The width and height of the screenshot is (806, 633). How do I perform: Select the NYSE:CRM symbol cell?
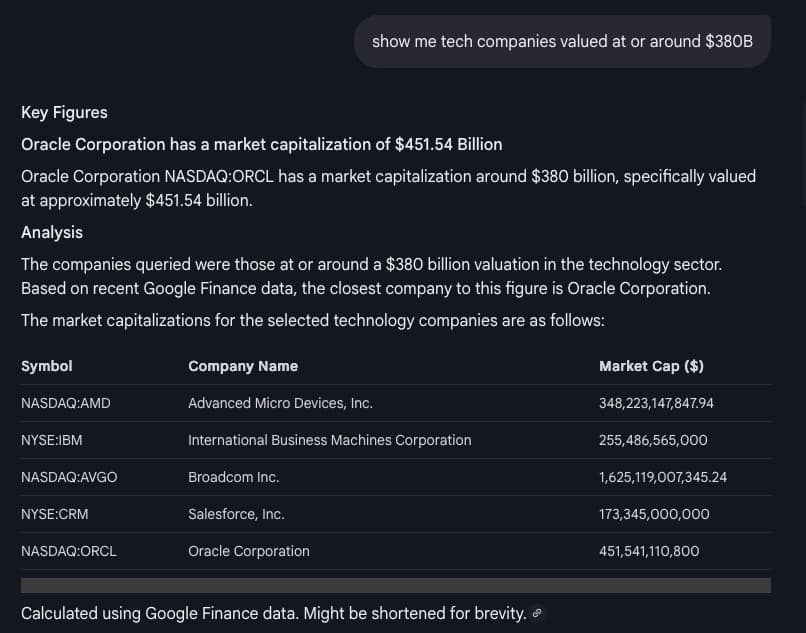tap(55, 514)
